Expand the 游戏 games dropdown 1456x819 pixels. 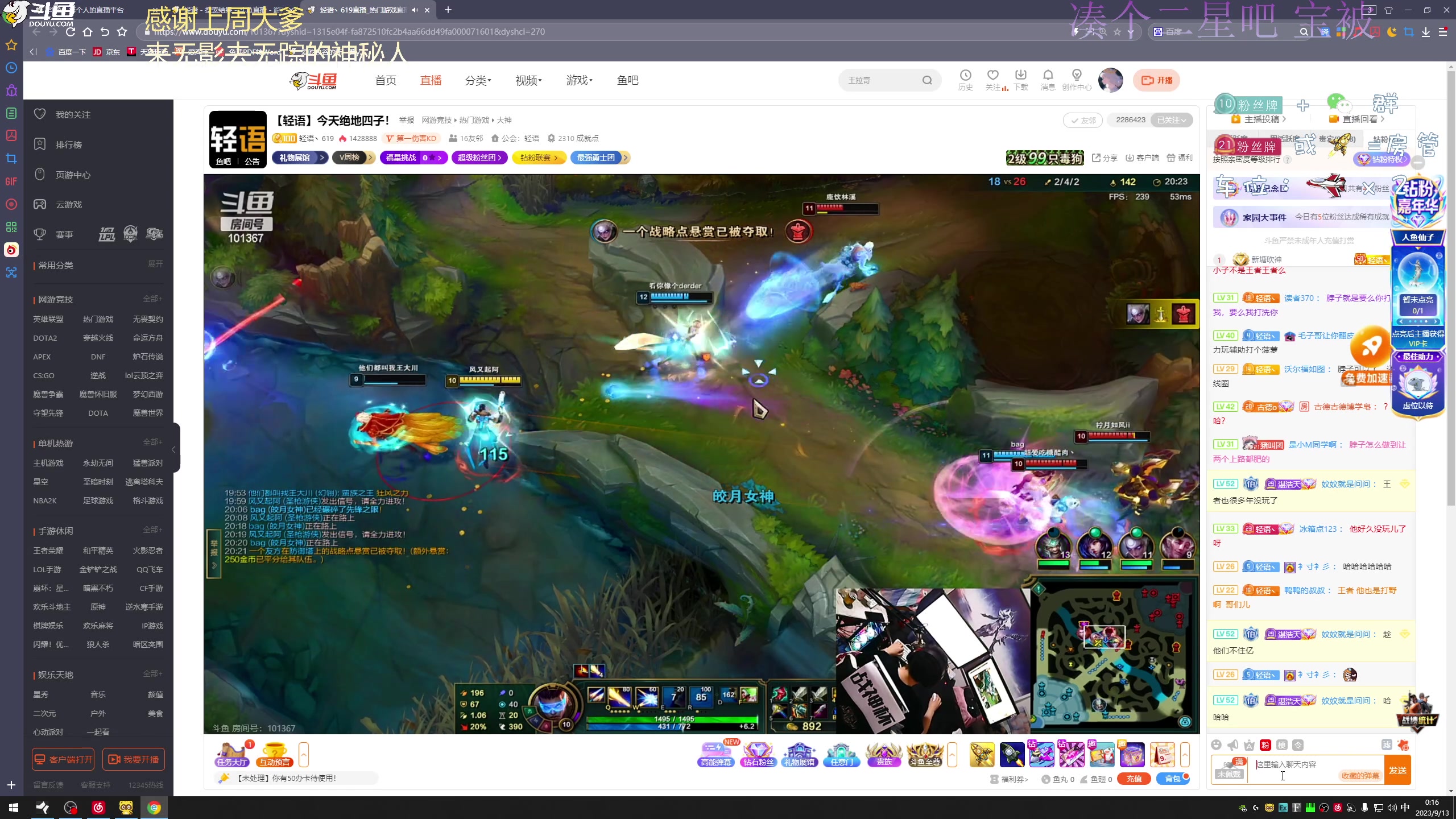pyautogui.click(x=579, y=80)
